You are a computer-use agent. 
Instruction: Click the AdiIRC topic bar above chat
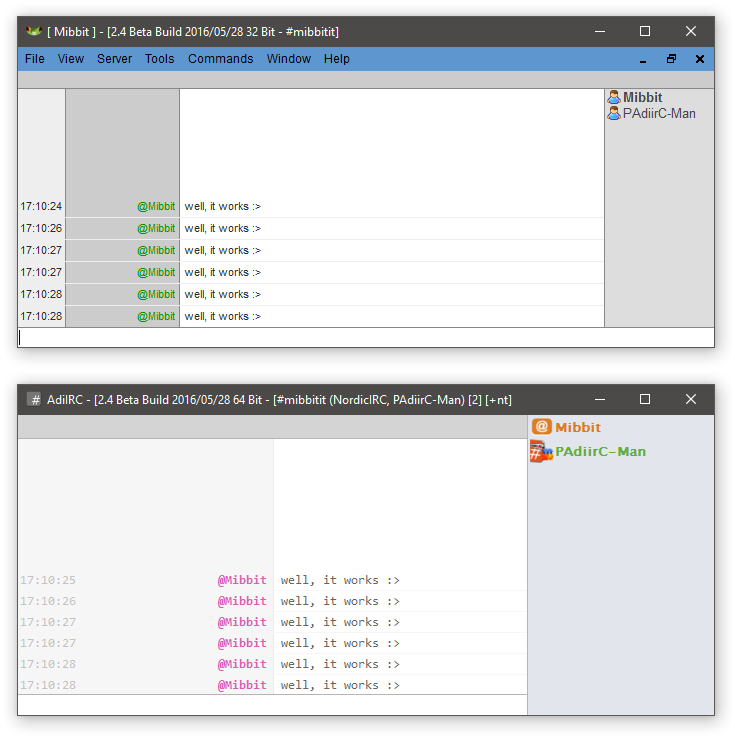272,427
